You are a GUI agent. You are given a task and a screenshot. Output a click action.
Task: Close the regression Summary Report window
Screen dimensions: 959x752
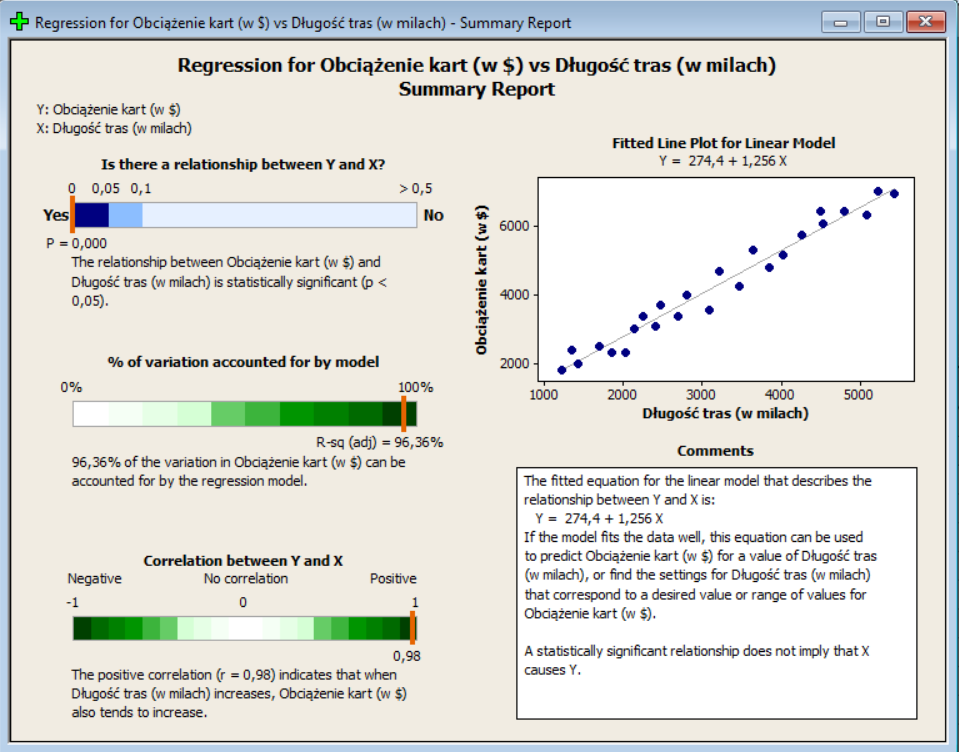click(926, 22)
